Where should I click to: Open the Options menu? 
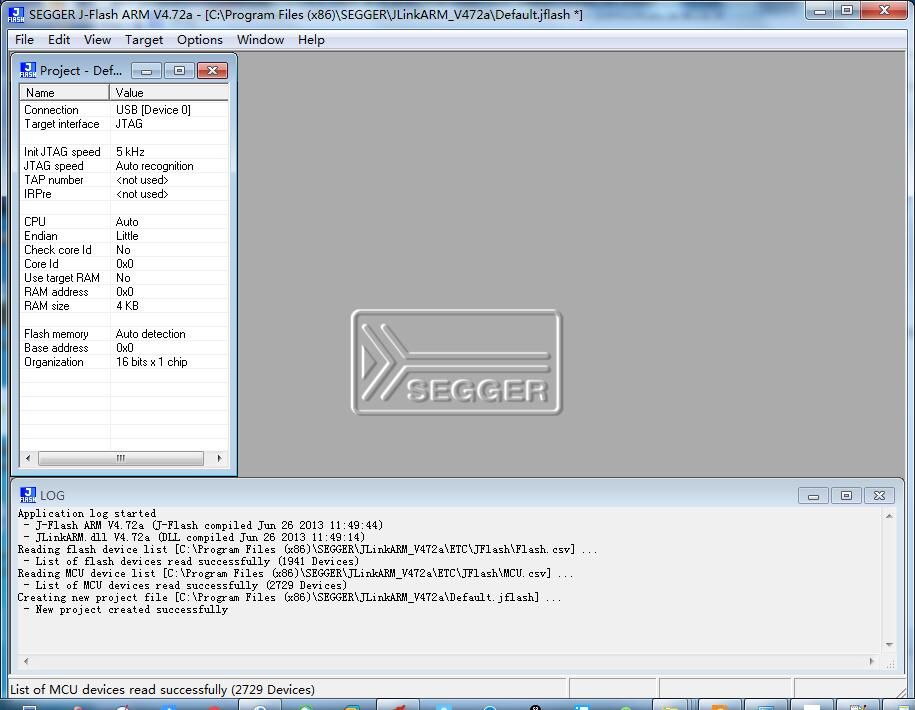click(x=200, y=40)
